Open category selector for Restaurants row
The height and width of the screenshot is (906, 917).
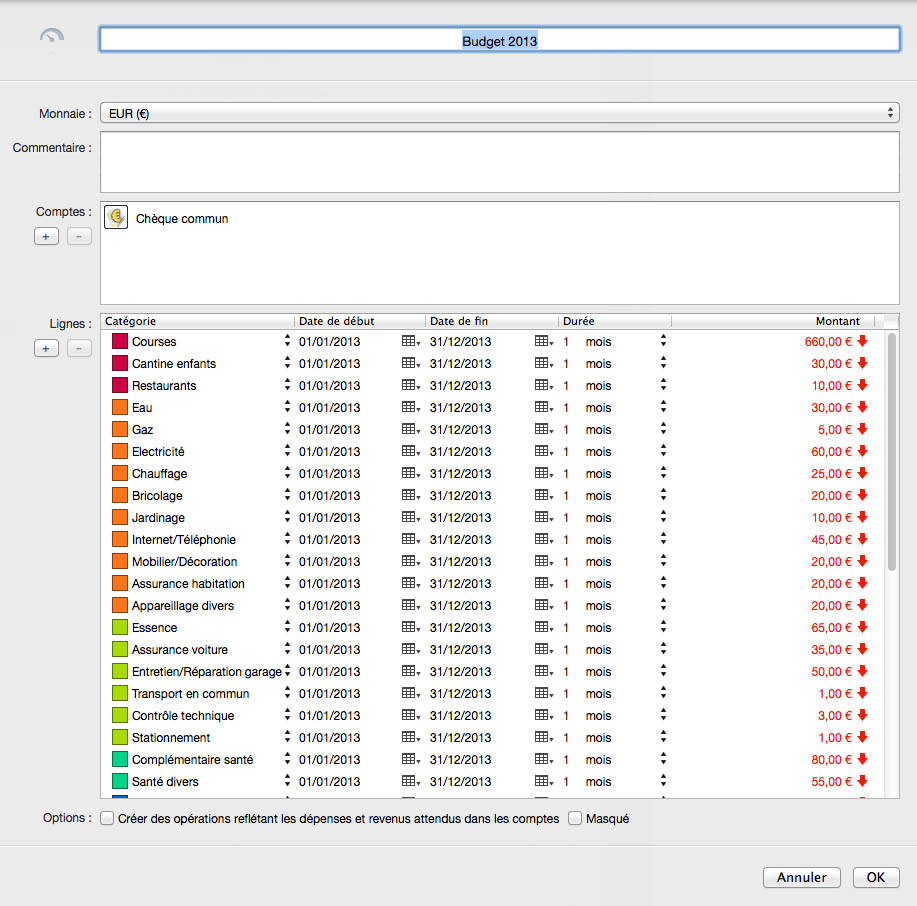287,385
